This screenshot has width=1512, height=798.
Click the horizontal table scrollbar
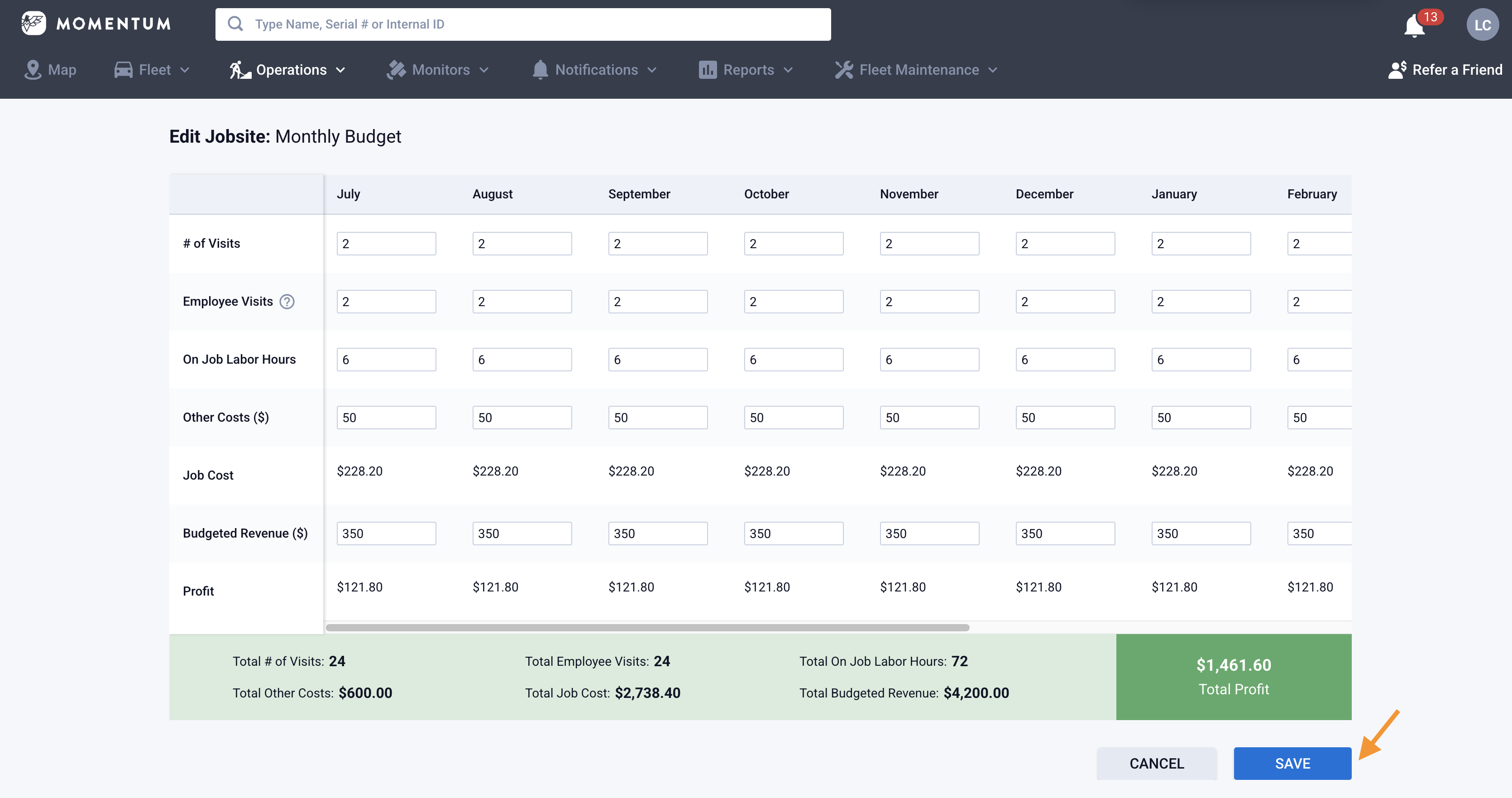point(647,628)
